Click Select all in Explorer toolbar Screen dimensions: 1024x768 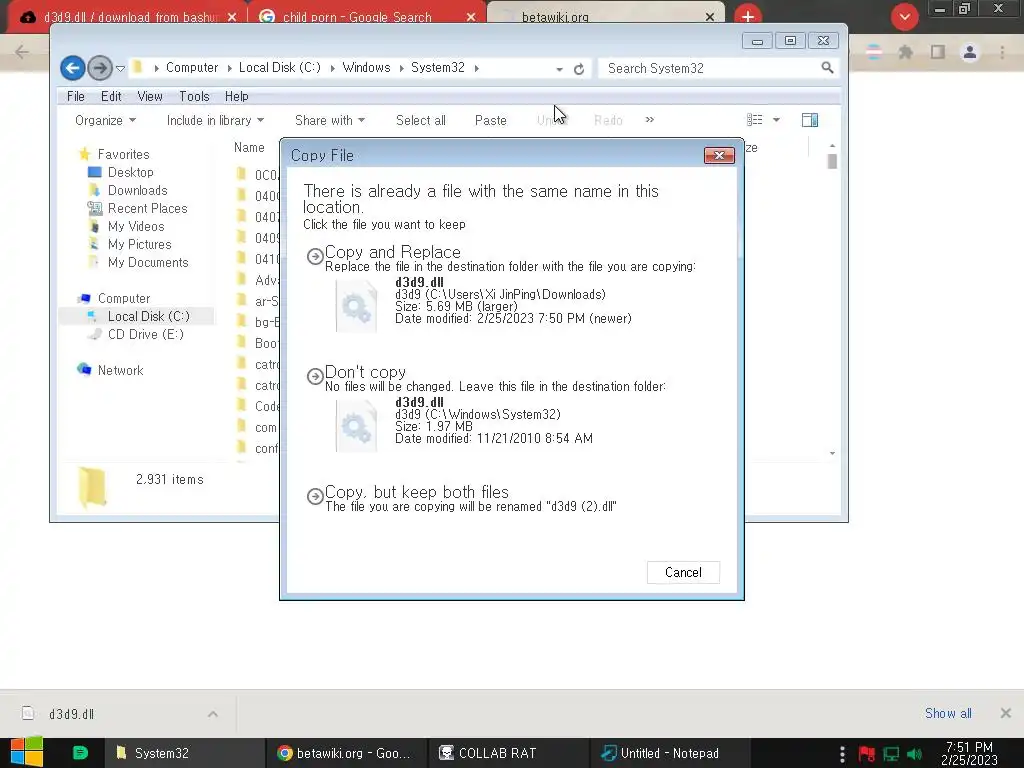click(421, 120)
